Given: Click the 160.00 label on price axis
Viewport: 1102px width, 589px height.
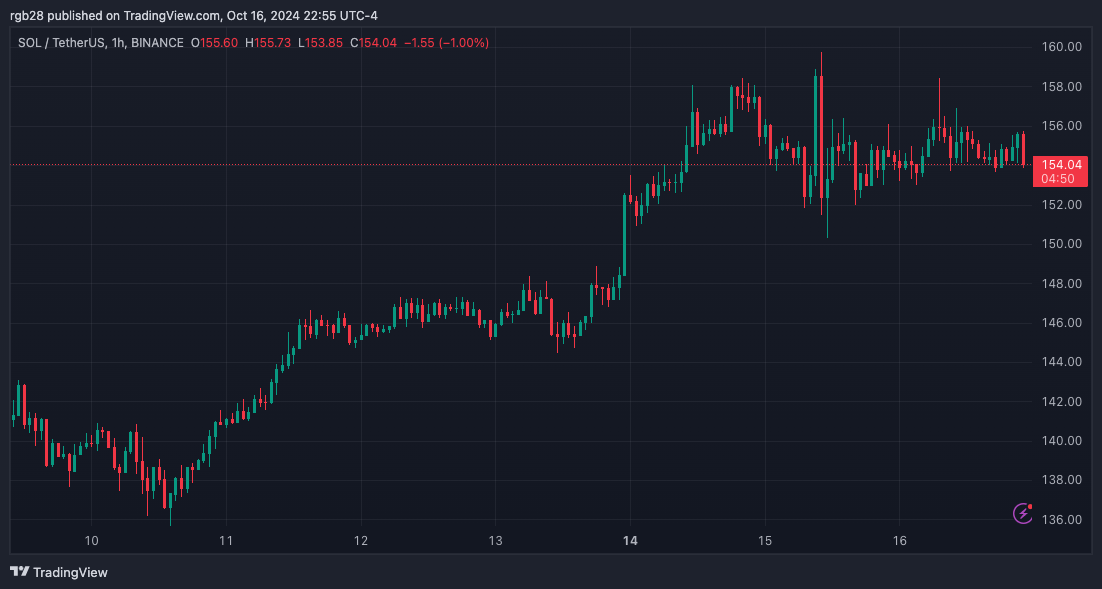Looking at the screenshot, I should pos(1062,47).
